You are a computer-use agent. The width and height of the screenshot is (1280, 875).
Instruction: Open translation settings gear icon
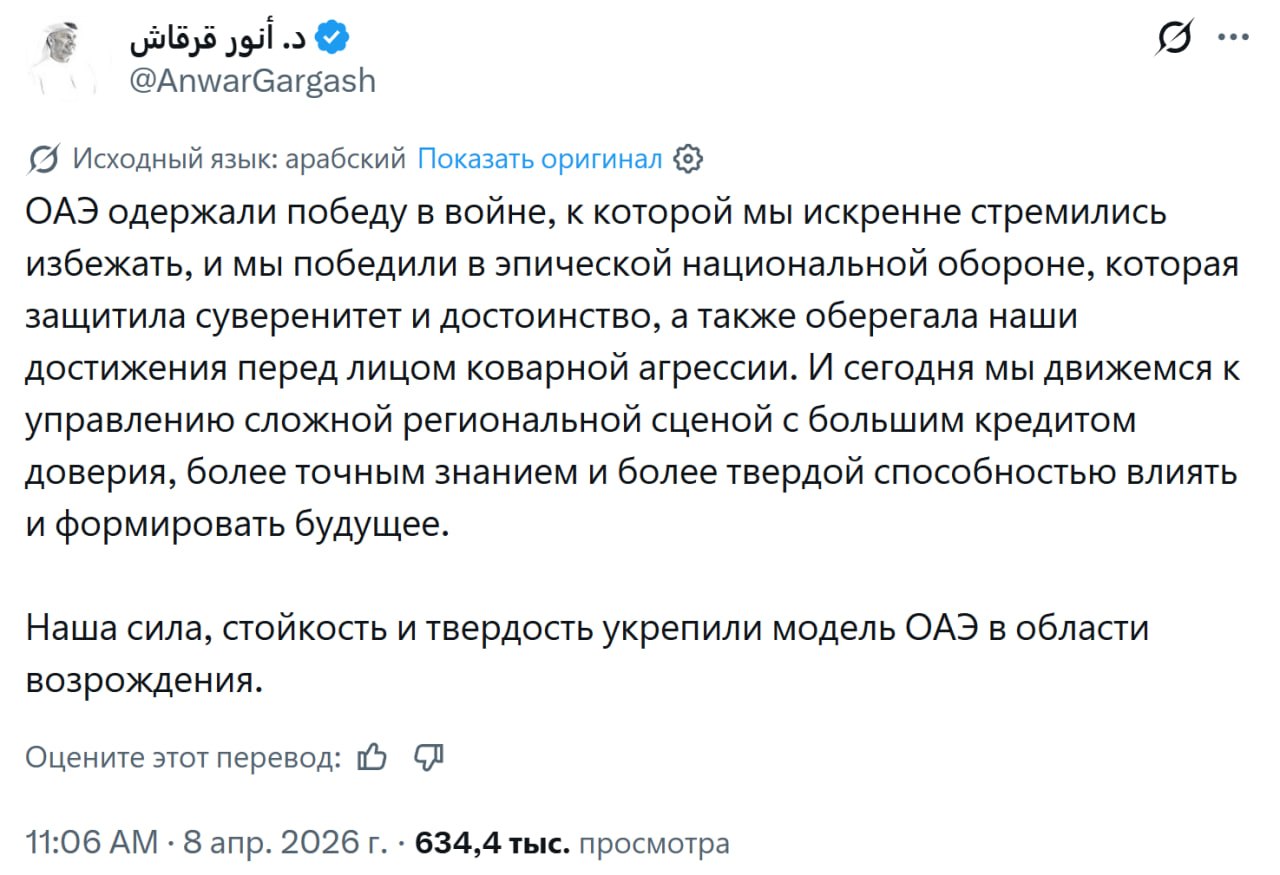(689, 158)
